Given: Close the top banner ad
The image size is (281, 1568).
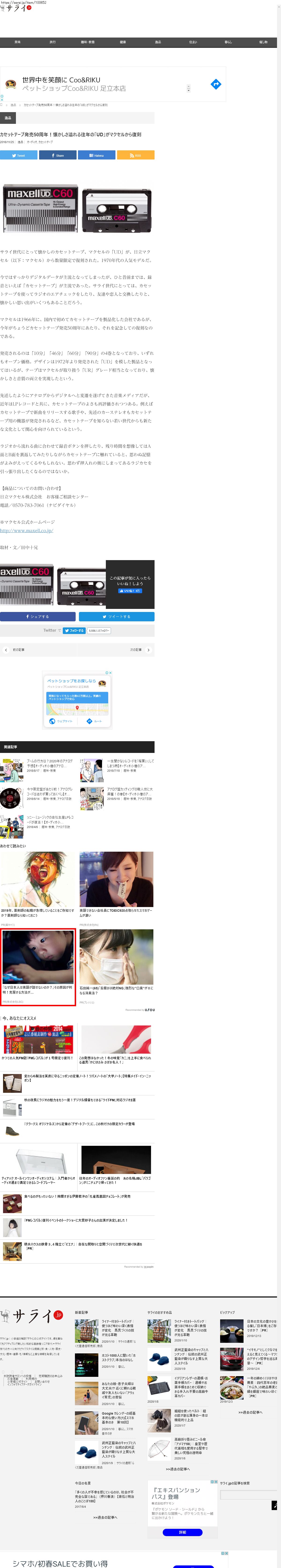Looking at the screenshot, I should point(2,100).
